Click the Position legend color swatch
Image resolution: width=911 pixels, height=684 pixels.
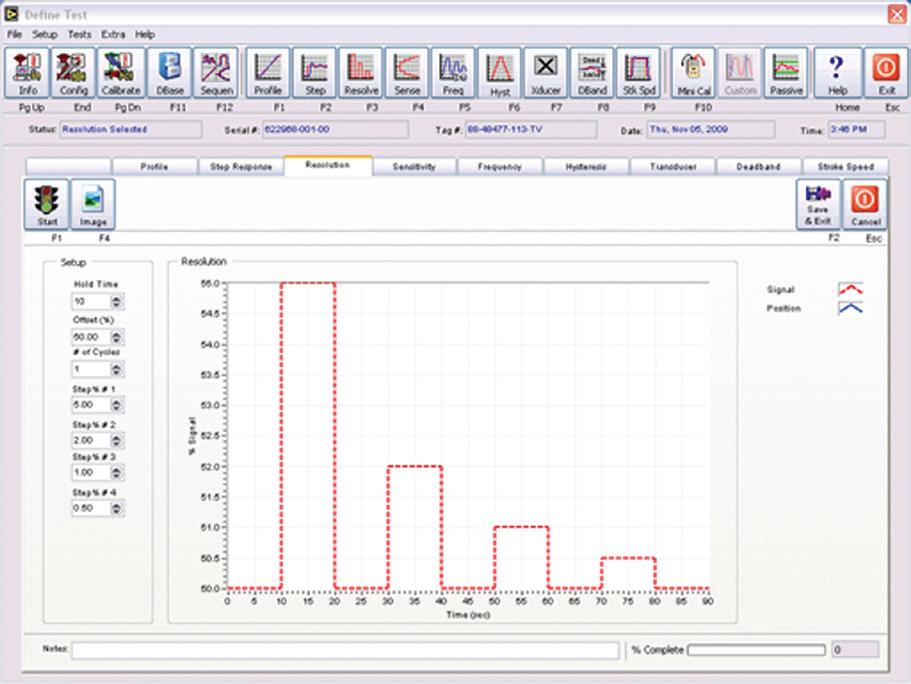(850, 308)
